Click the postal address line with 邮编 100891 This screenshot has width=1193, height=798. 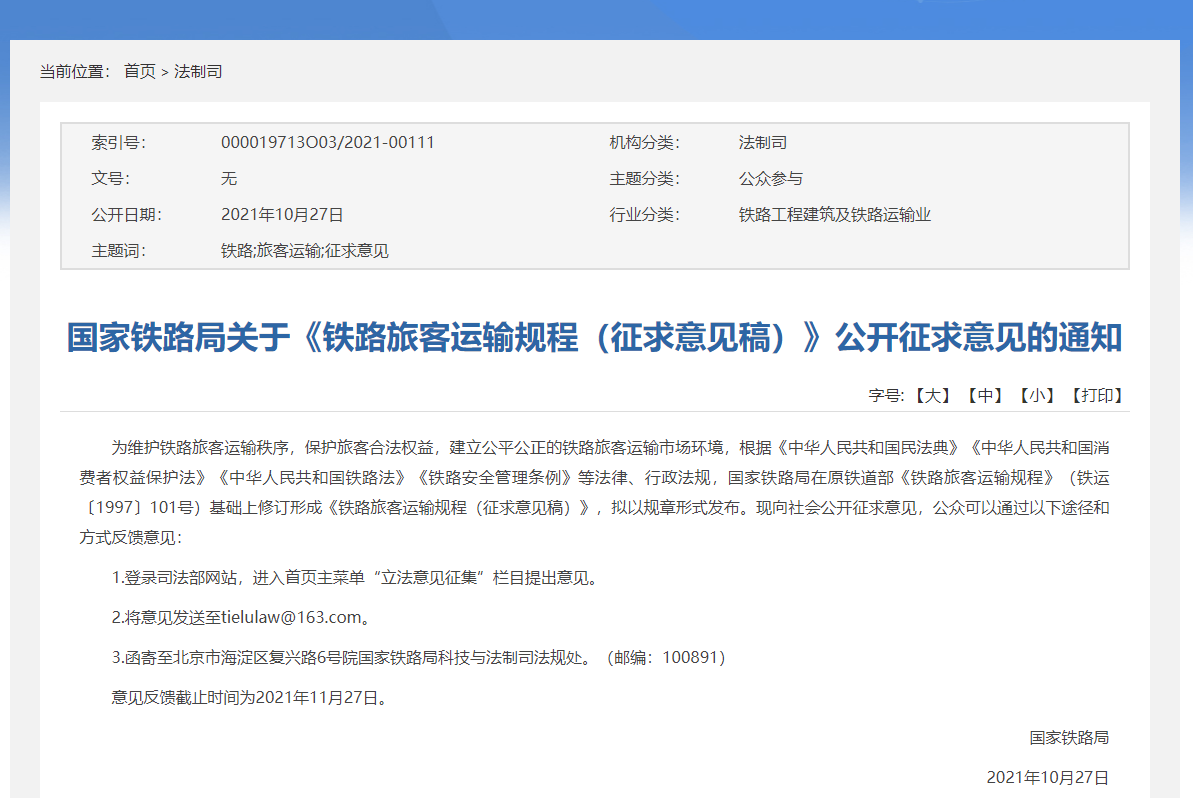point(418,658)
